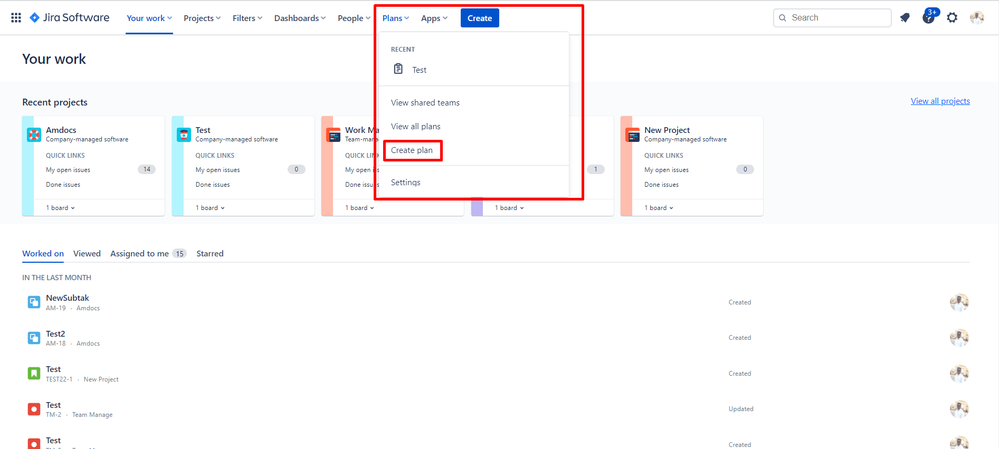Open the Apps dropdown

pos(435,18)
